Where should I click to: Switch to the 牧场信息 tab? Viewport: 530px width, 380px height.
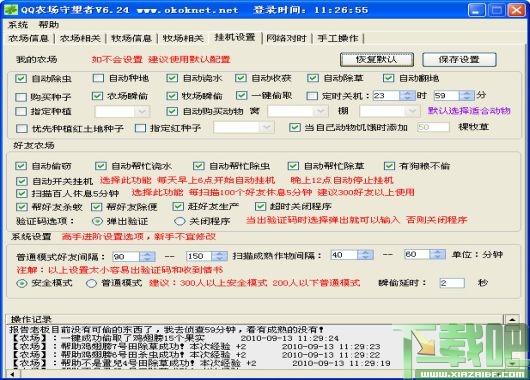131,39
